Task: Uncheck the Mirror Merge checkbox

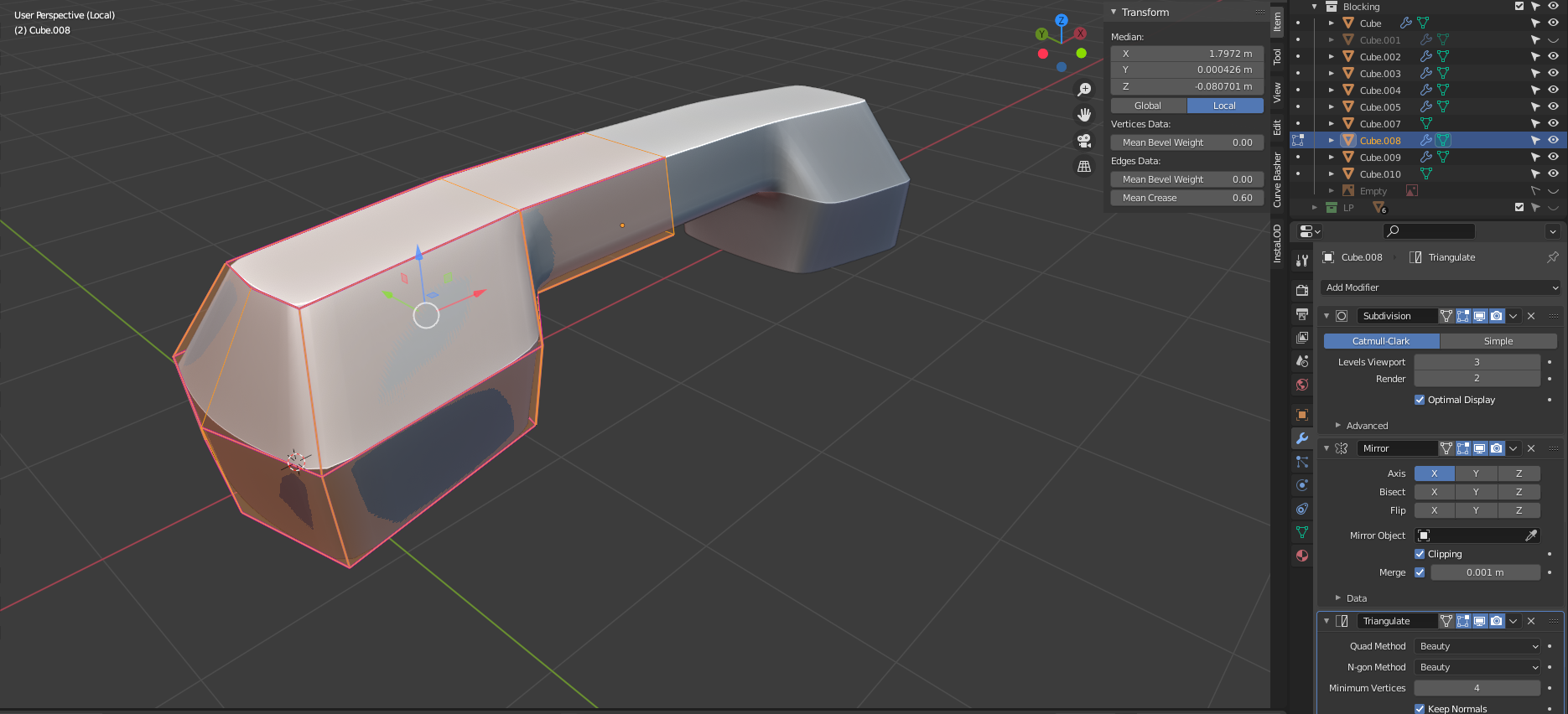Action: (1420, 572)
